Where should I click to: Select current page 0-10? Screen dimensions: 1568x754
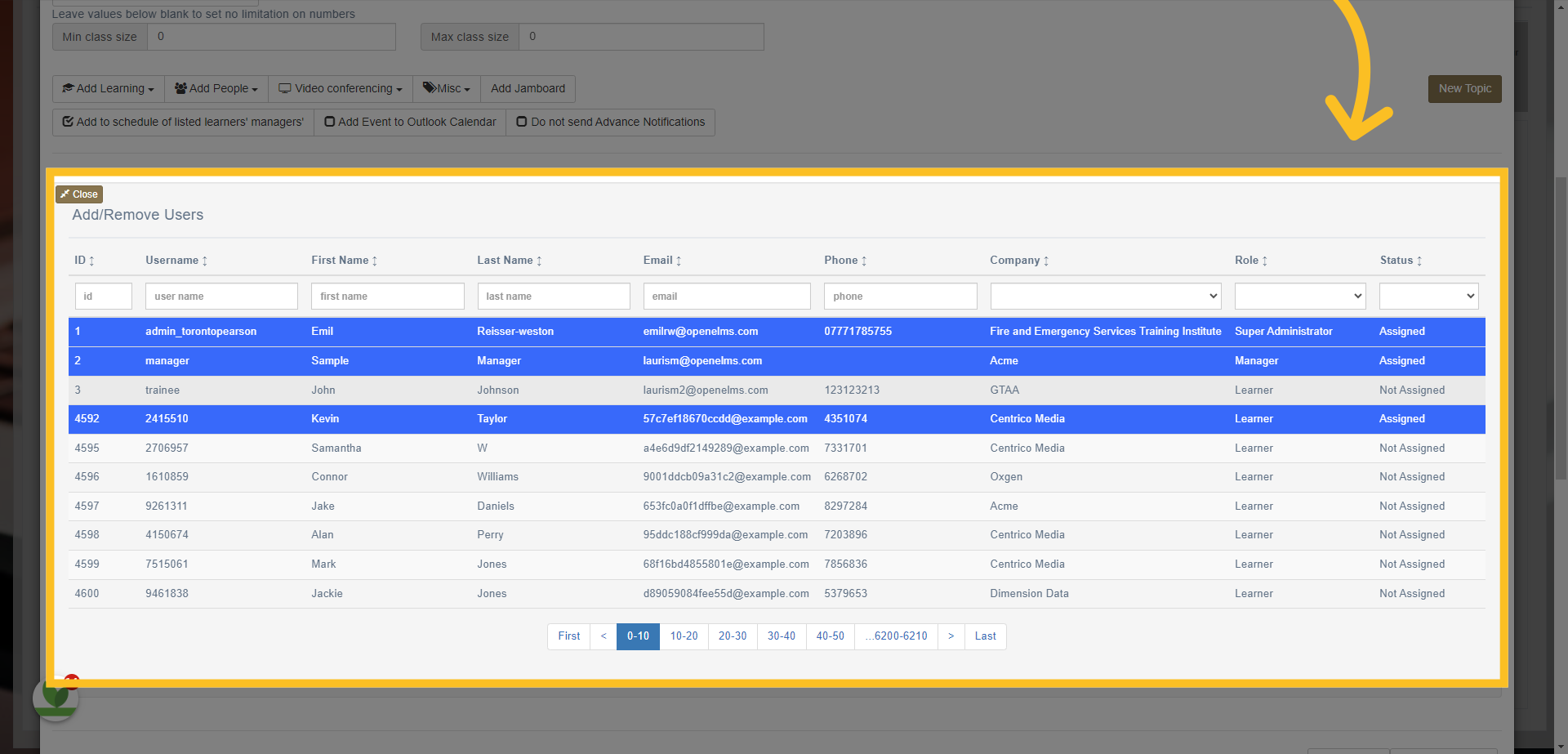(x=638, y=636)
